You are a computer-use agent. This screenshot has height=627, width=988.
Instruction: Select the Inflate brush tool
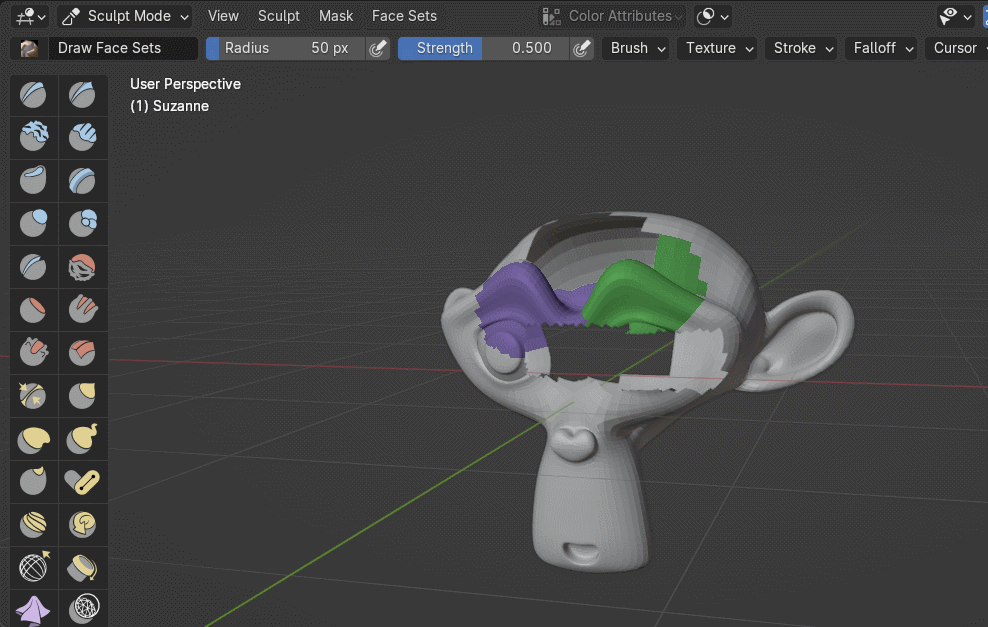point(33,223)
